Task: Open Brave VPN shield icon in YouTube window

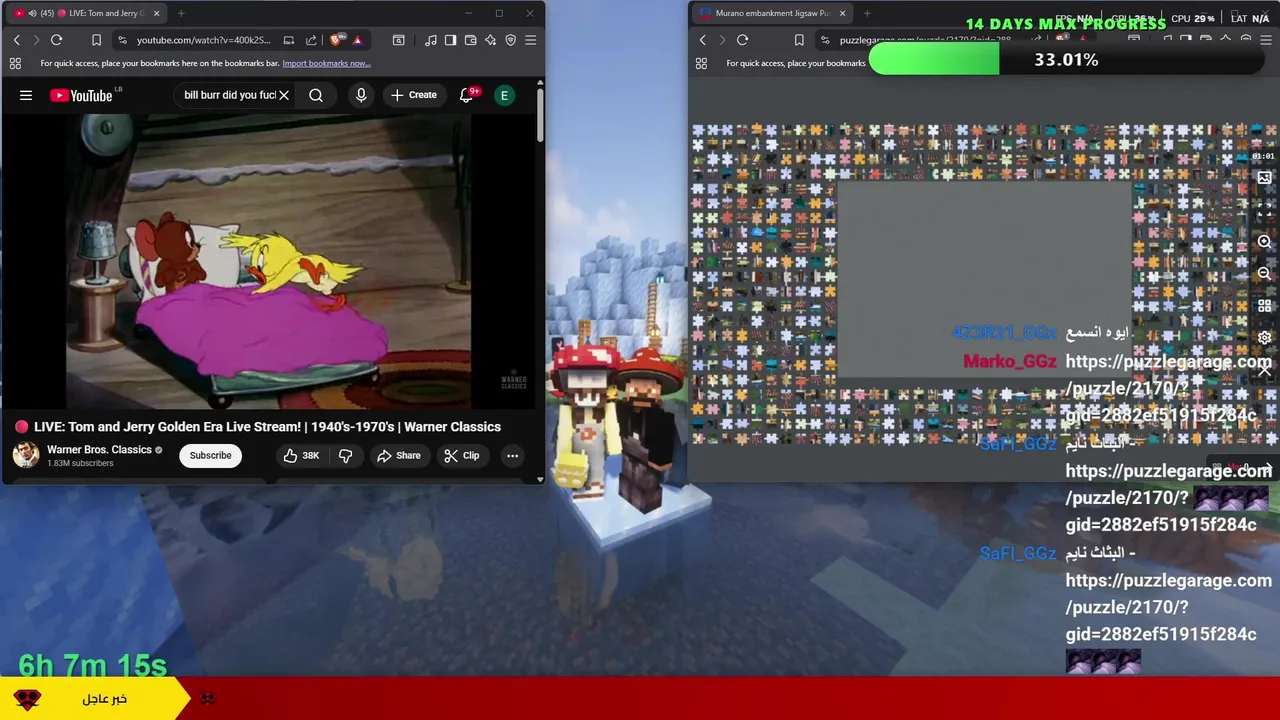Action: click(510, 40)
